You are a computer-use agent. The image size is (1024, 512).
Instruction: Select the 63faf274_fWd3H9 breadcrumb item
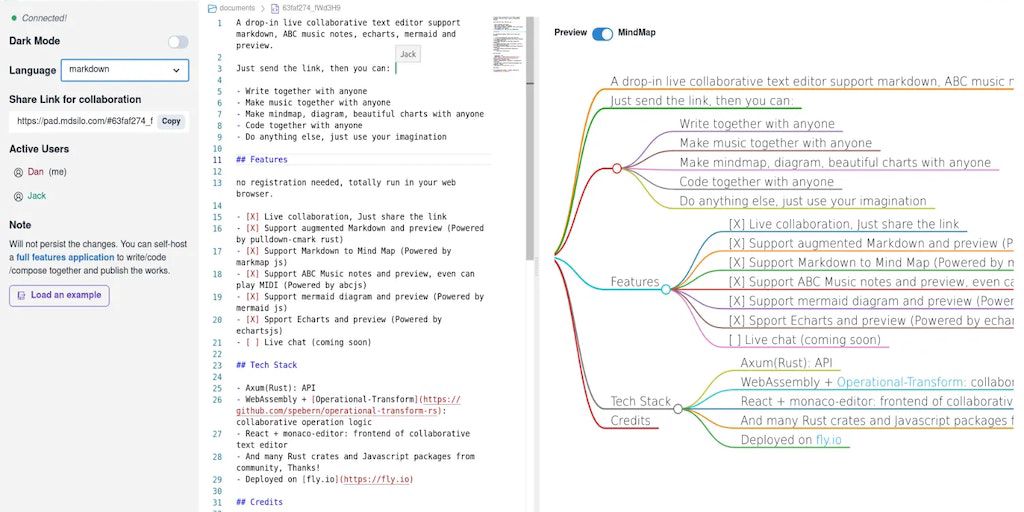[x=311, y=8]
